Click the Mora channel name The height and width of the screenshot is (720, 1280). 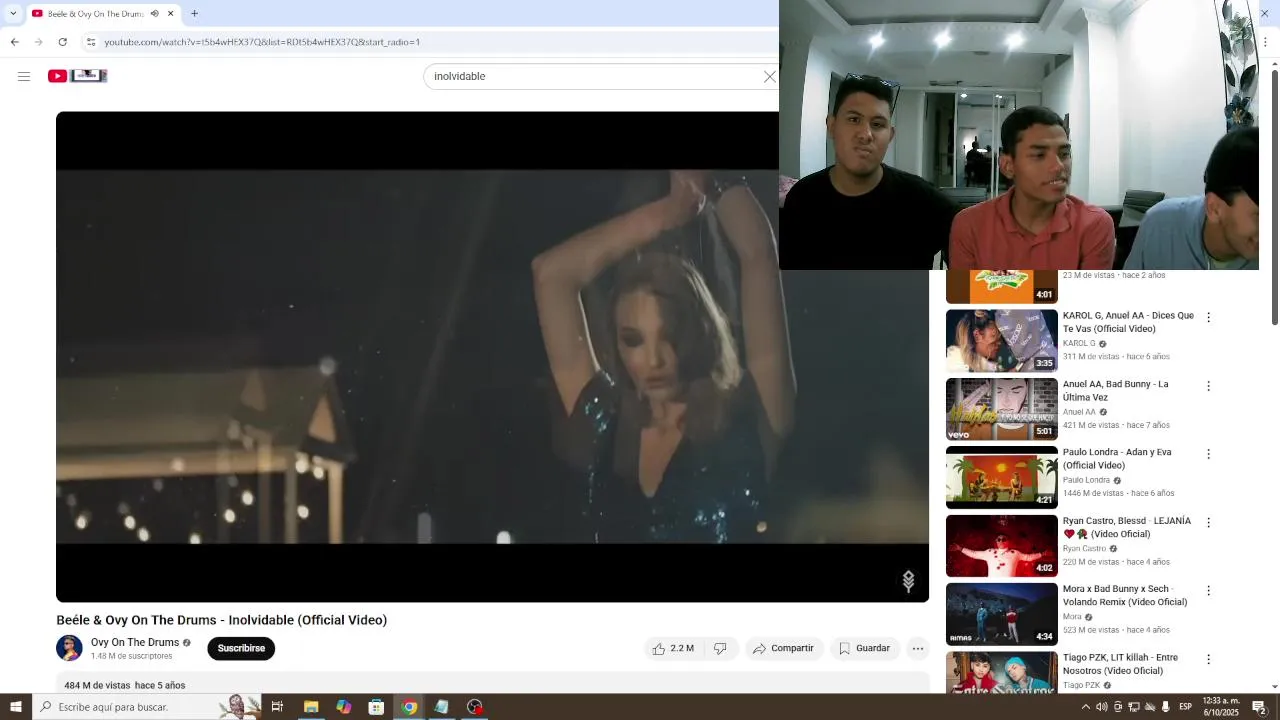pos(1072,617)
